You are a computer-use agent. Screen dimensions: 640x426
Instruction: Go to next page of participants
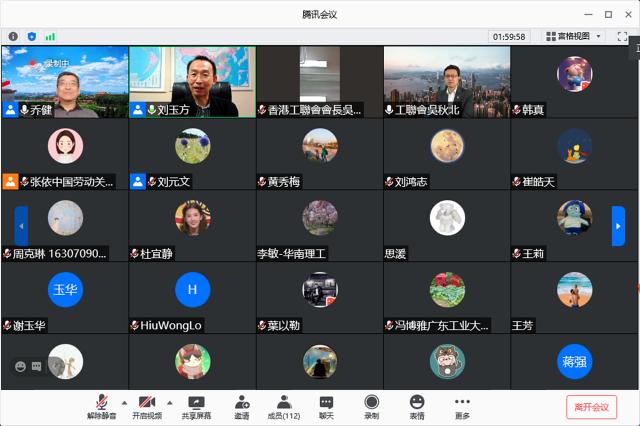click(x=618, y=226)
